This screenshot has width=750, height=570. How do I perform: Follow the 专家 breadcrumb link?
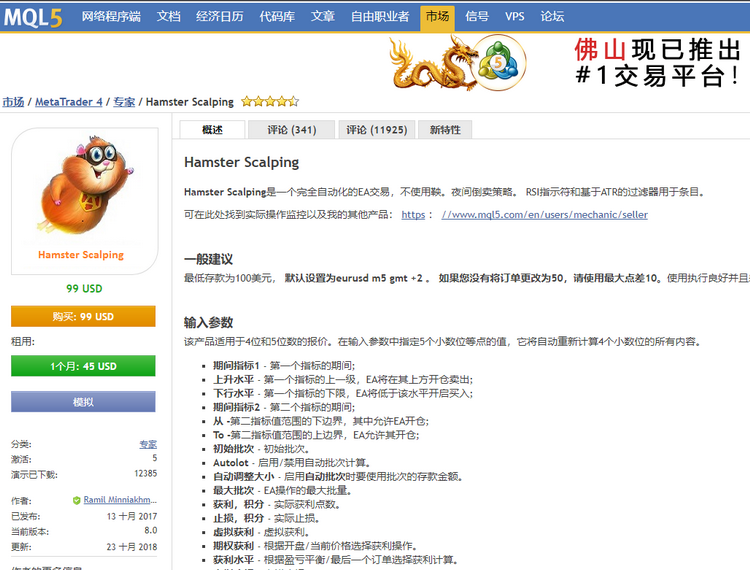pyautogui.click(x=124, y=102)
